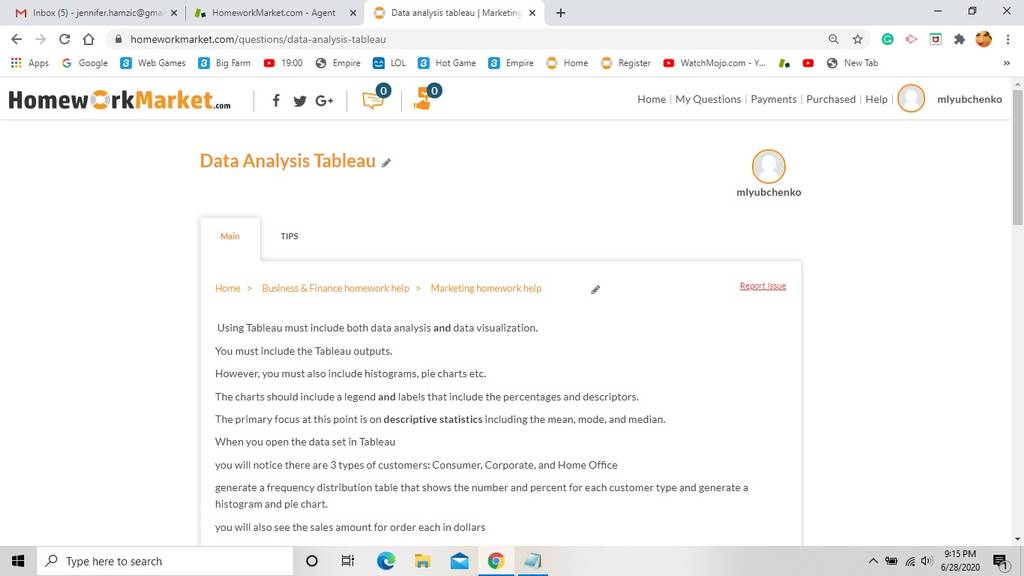
Task: Go to the browser home page
Action: coord(88,39)
